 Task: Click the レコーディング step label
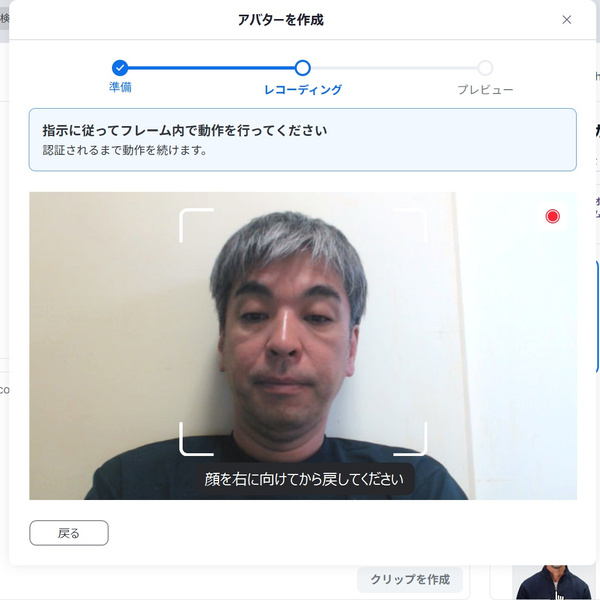point(303,90)
